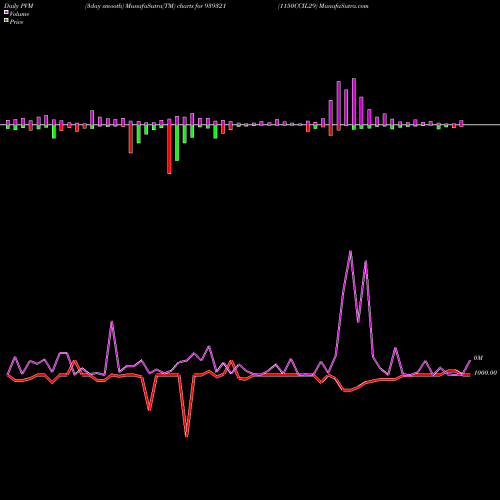Click the 'Price' legend label

tap(16, 22)
